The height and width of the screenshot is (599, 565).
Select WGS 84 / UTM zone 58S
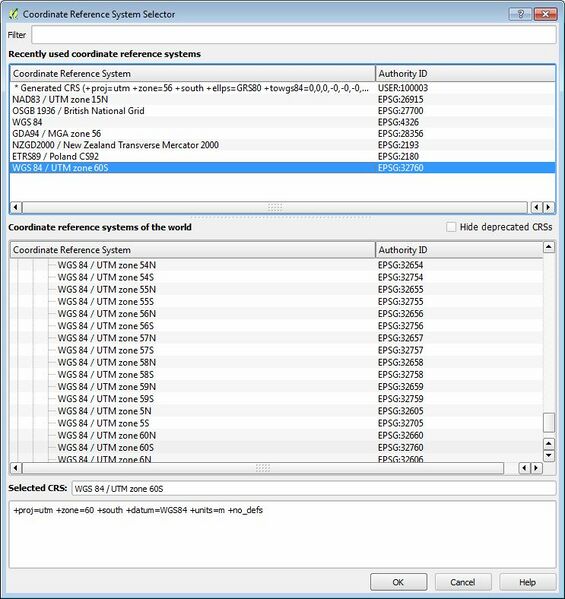[105, 375]
